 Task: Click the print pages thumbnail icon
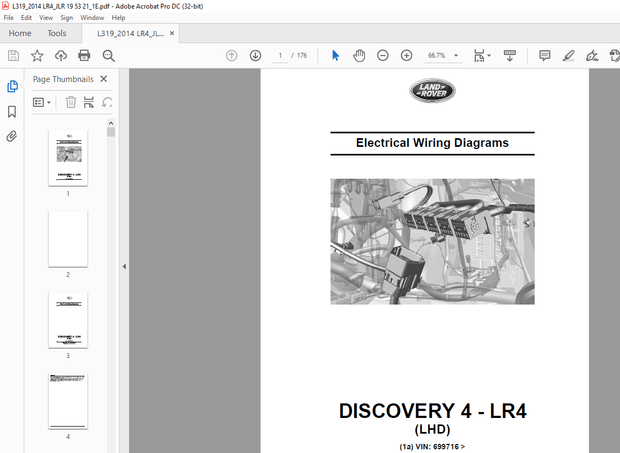tap(89, 102)
